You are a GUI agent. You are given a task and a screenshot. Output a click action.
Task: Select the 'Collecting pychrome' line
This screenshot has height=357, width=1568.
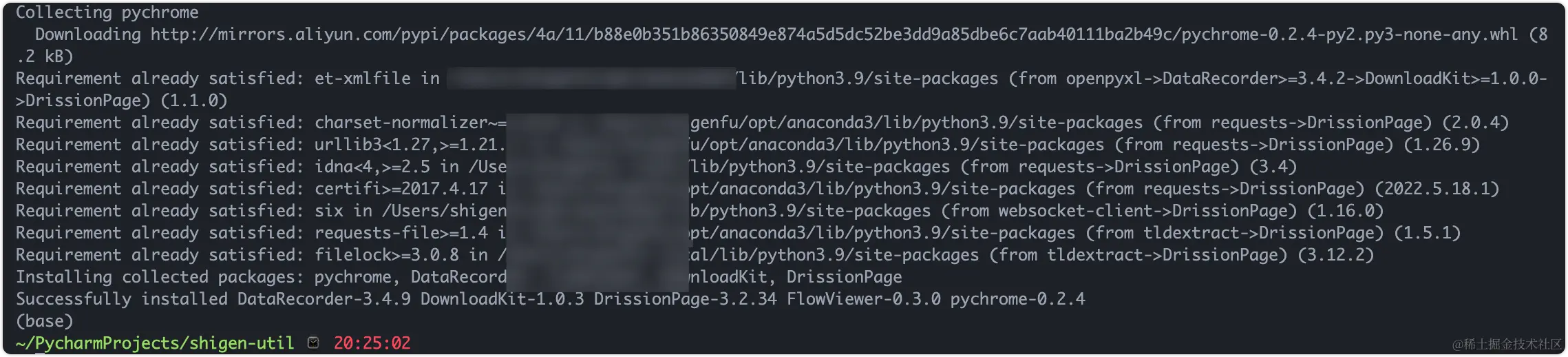point(107,12)
